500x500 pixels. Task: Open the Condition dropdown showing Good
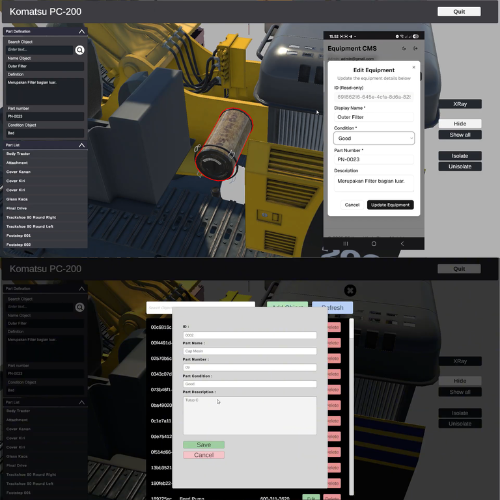(x=374, y=138)
